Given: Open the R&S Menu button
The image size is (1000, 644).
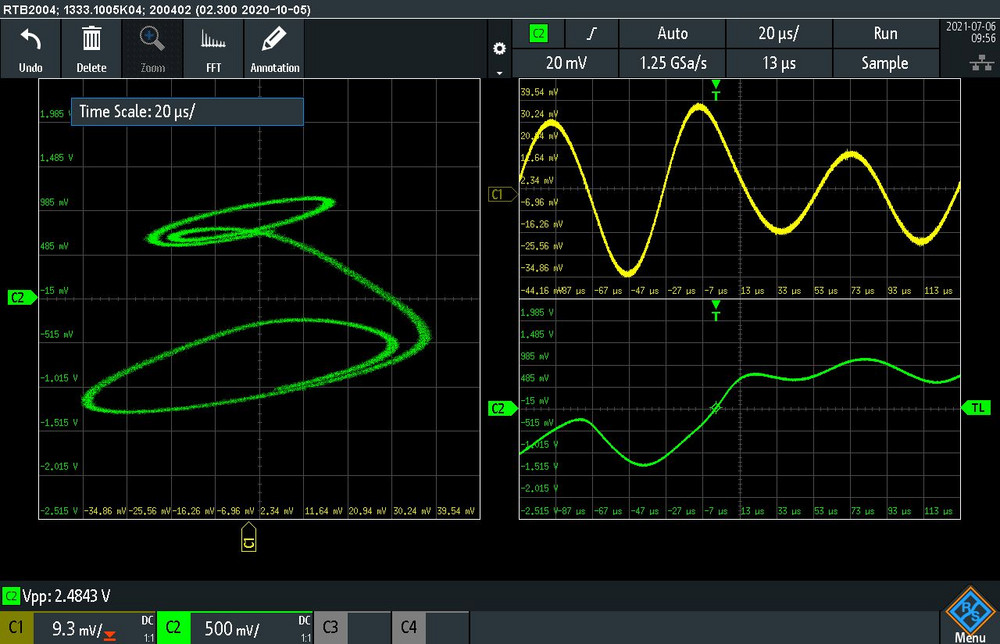Looking at the screenshot, I should coord(969,615).
